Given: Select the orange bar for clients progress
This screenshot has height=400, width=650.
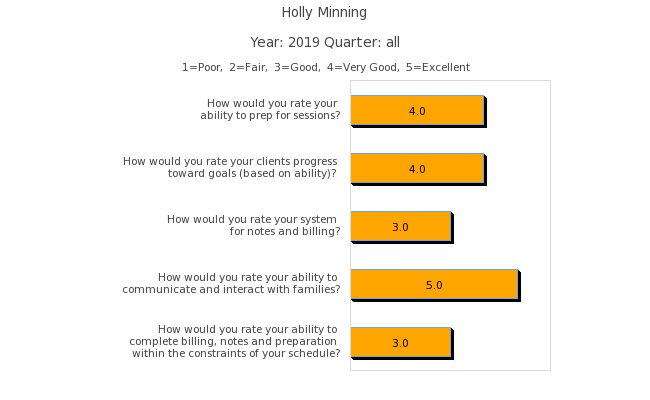Looking at the screenshot, I should [x=417, y=168].
